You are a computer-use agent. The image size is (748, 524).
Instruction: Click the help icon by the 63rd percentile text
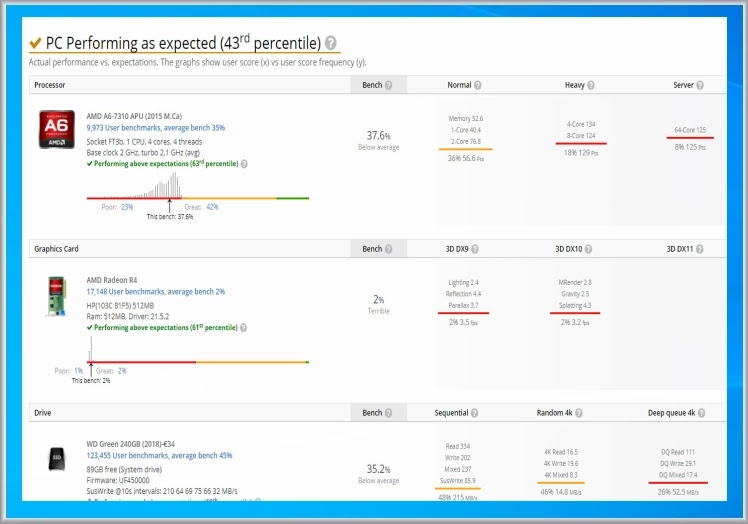click(244, 164)
